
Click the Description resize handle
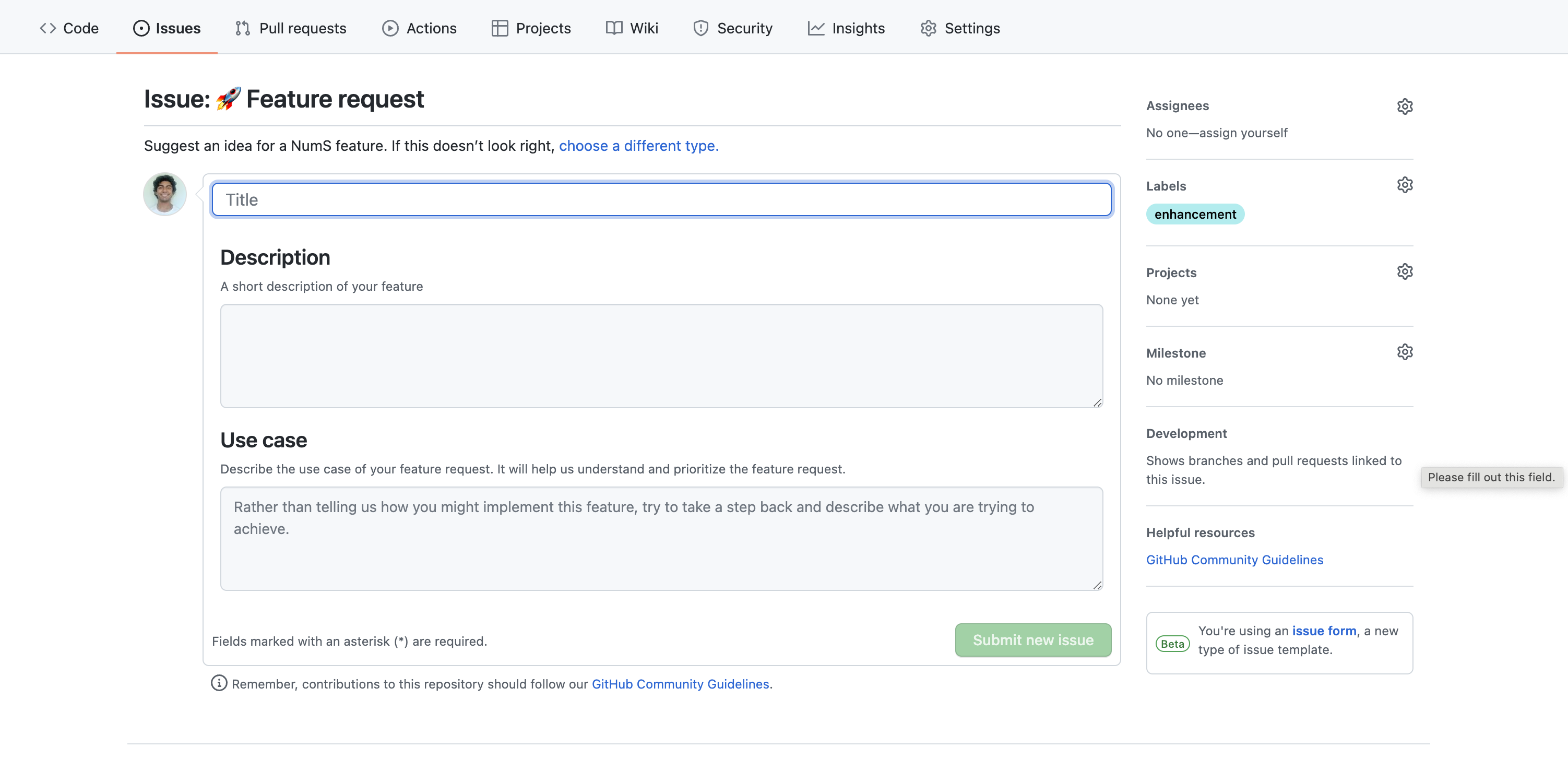(1097, 402)
